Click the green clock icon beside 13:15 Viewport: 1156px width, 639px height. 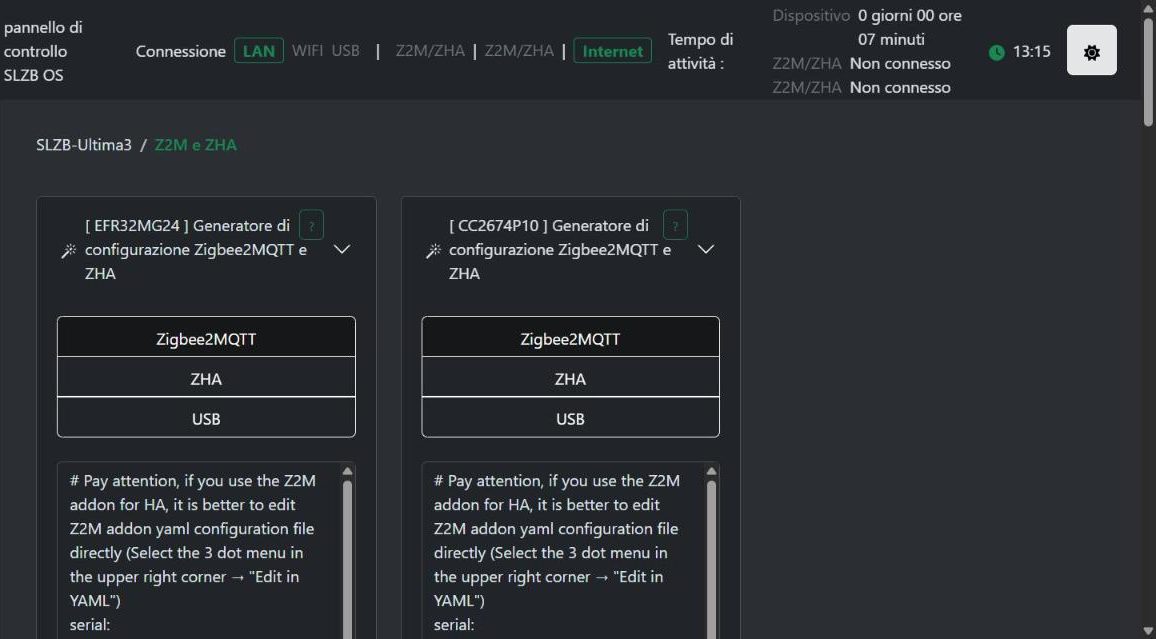point(997,52)
